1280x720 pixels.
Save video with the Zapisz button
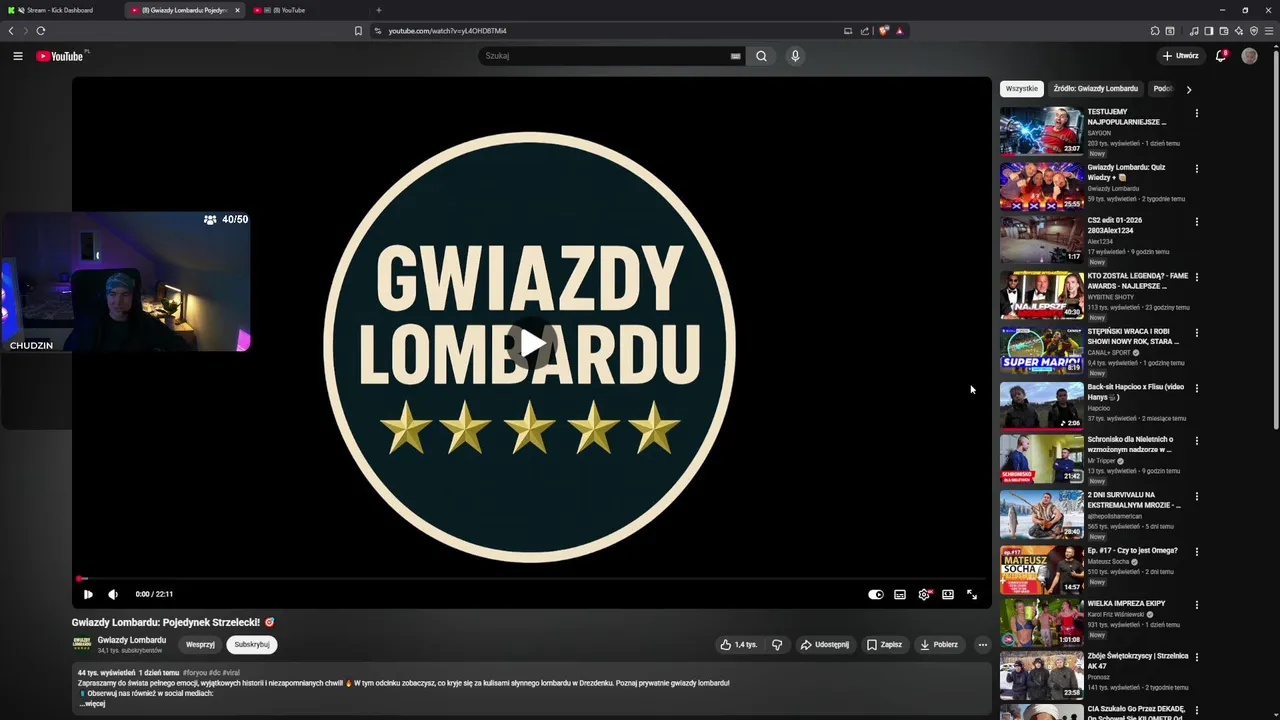884,645
